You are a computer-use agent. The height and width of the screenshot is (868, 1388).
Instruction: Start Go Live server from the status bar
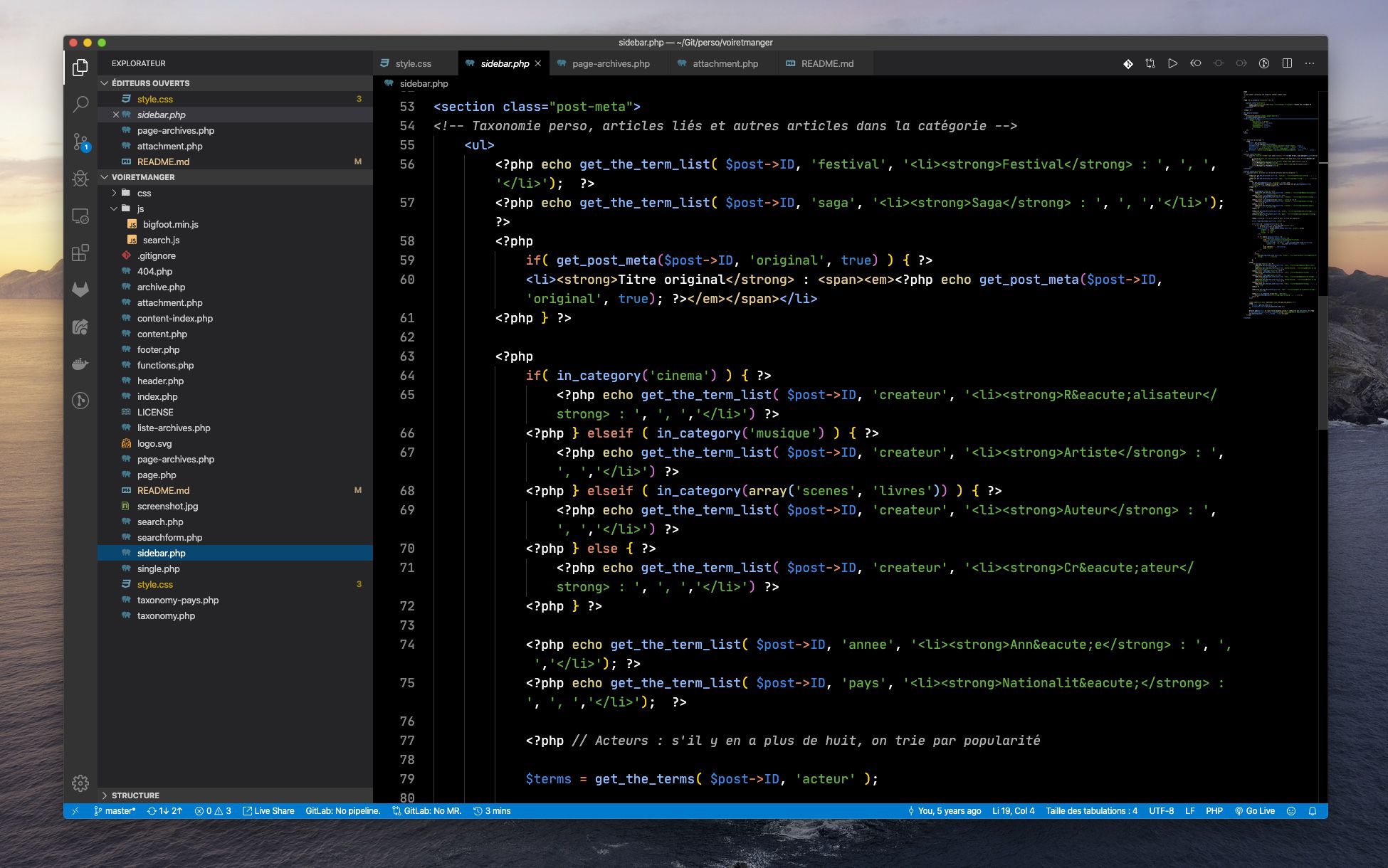[1257, 811]
